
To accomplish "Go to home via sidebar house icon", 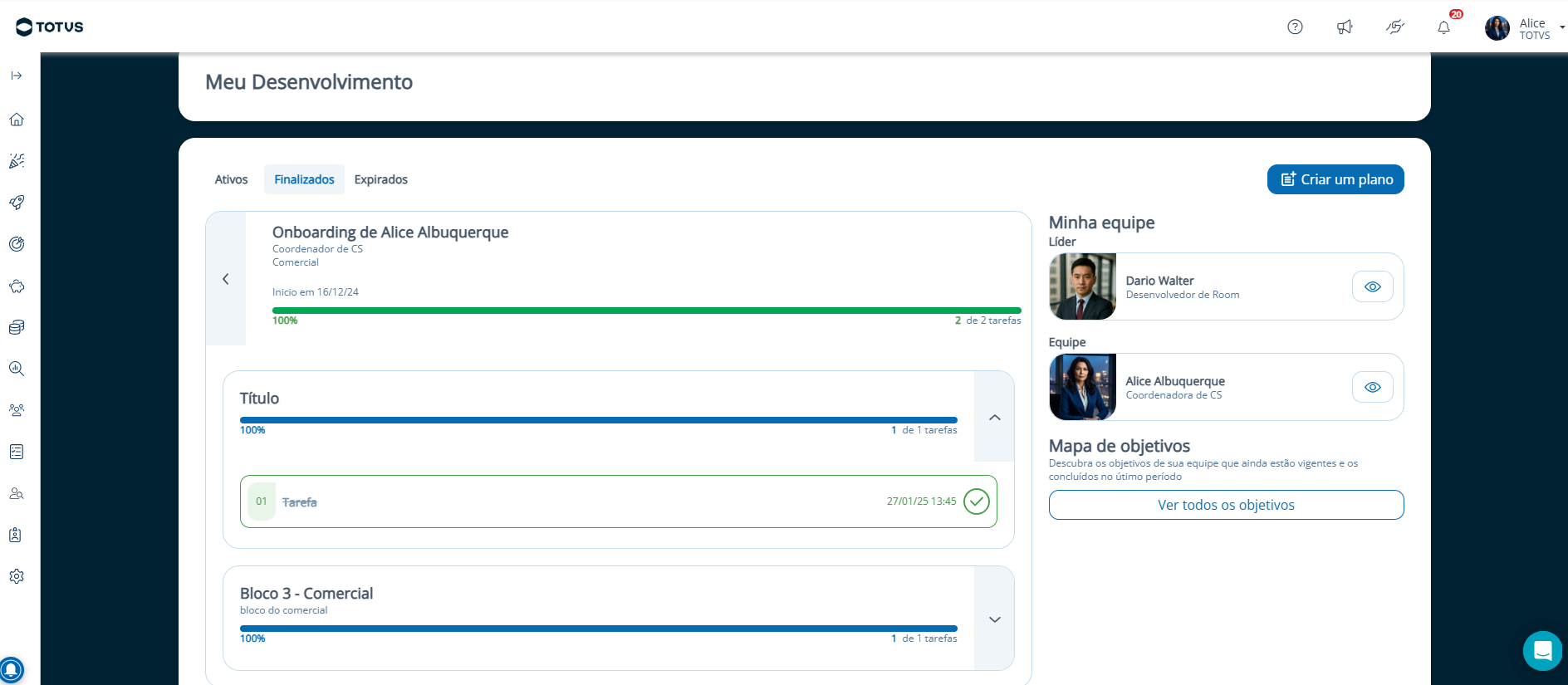I will tap(17, 120).
